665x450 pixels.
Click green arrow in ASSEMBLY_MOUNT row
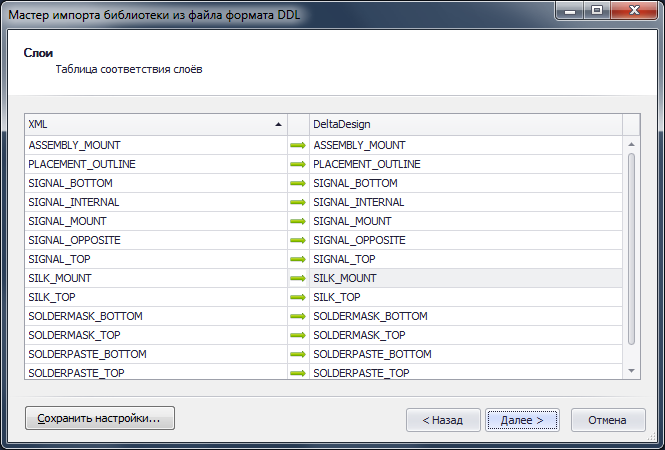pyautogui.click(x=298, y=145)
